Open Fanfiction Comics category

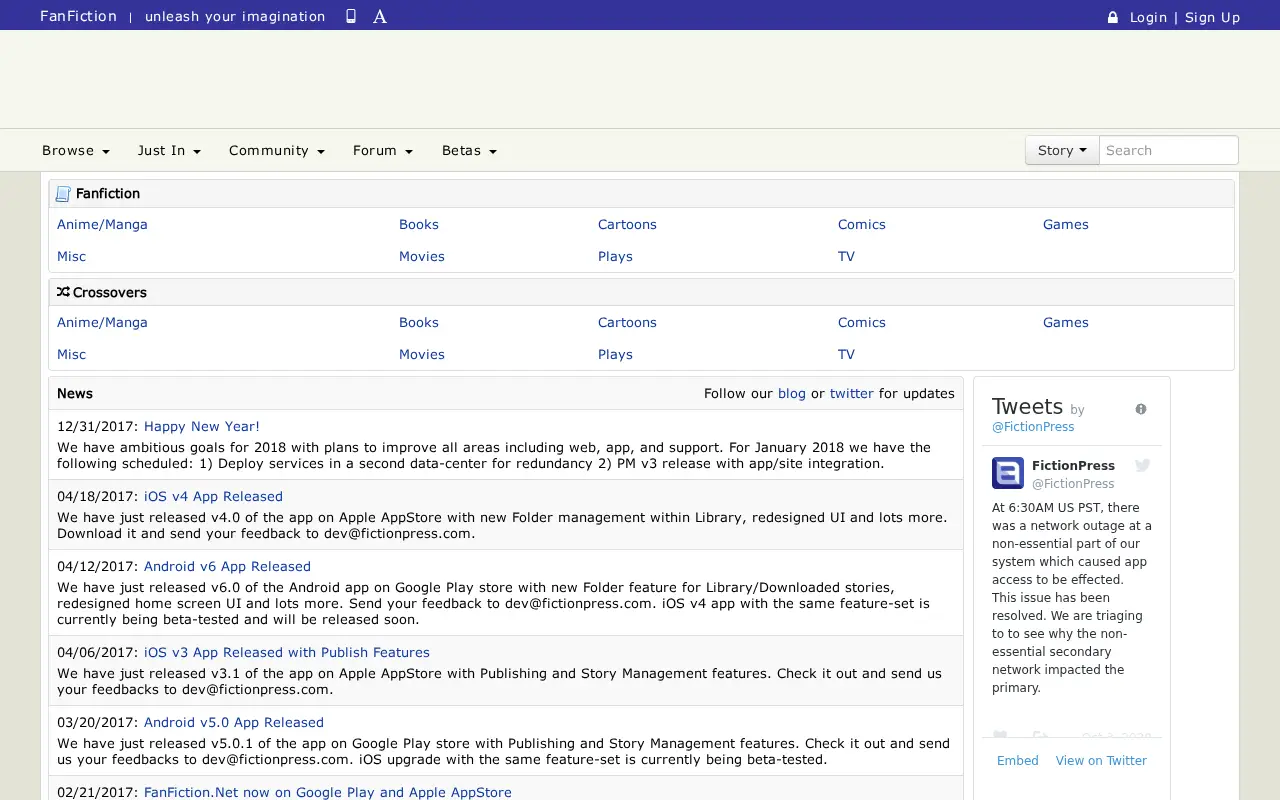pos(862,224)
